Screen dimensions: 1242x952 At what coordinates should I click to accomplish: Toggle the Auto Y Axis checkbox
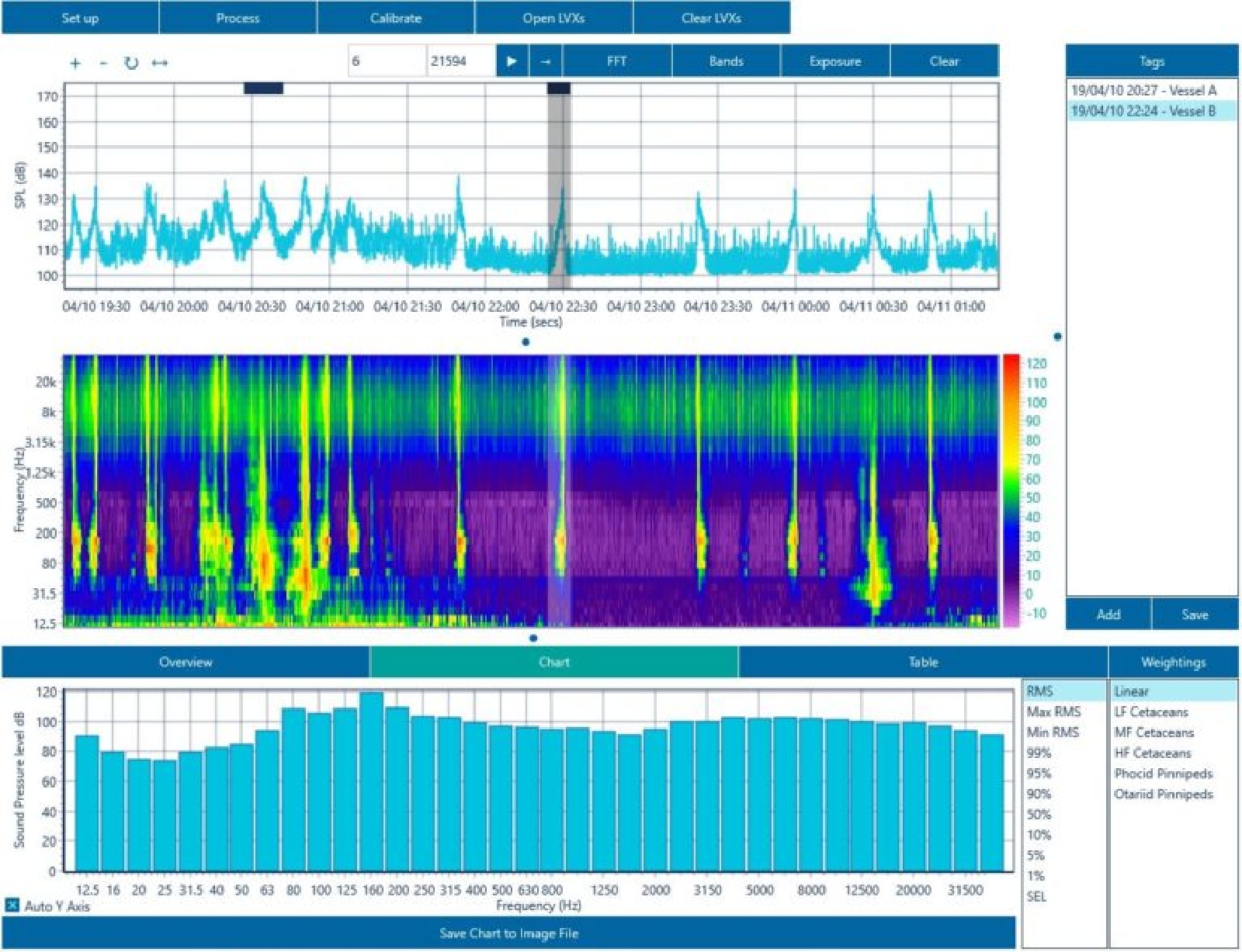tap(12, 905)
